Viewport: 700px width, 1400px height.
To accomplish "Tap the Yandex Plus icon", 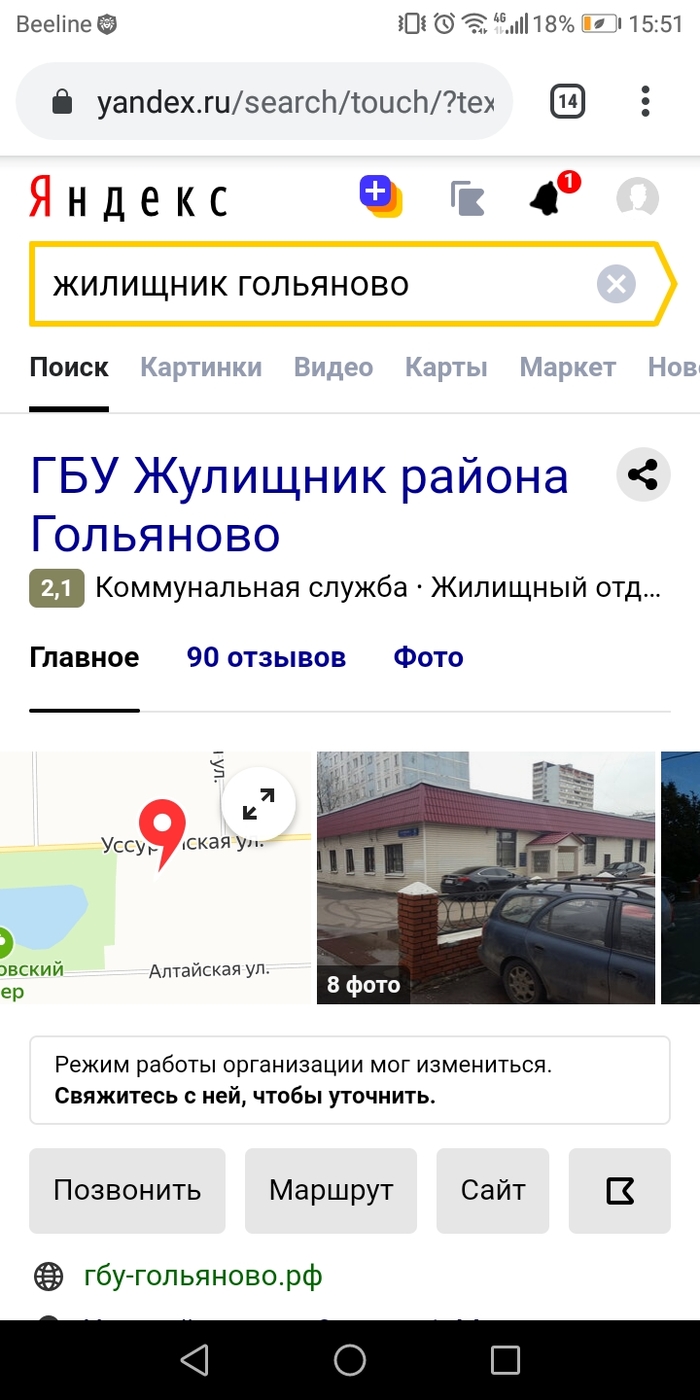I will point(381,195).
